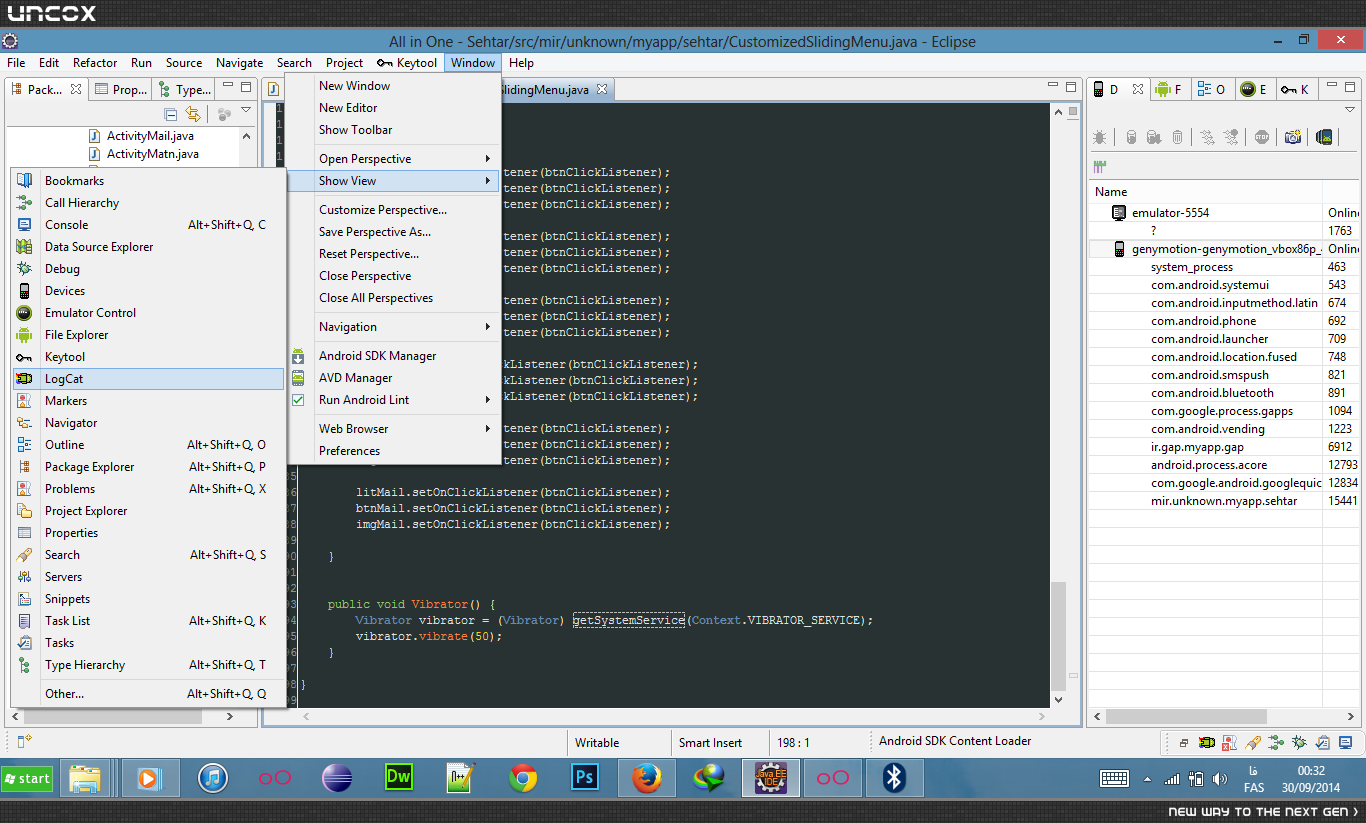This screenshot has height=823, width=1366.
Task: Click the Cause GC trash icon in Devices
Action: point(1177,137)
